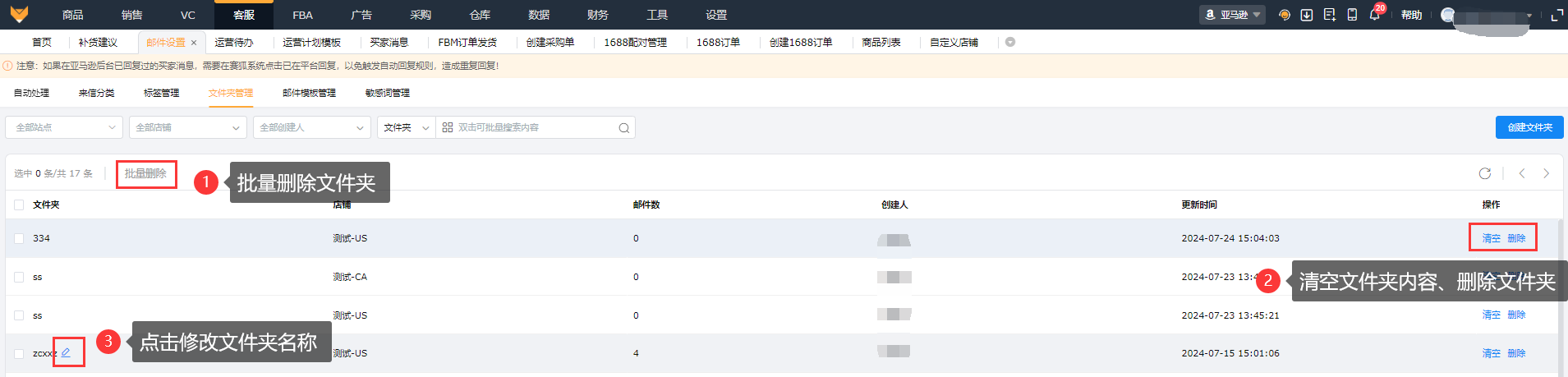Viewport: 1568px width, 377px height.
Task: Click the customer service headset icon
Action: tap(1285, 15)
